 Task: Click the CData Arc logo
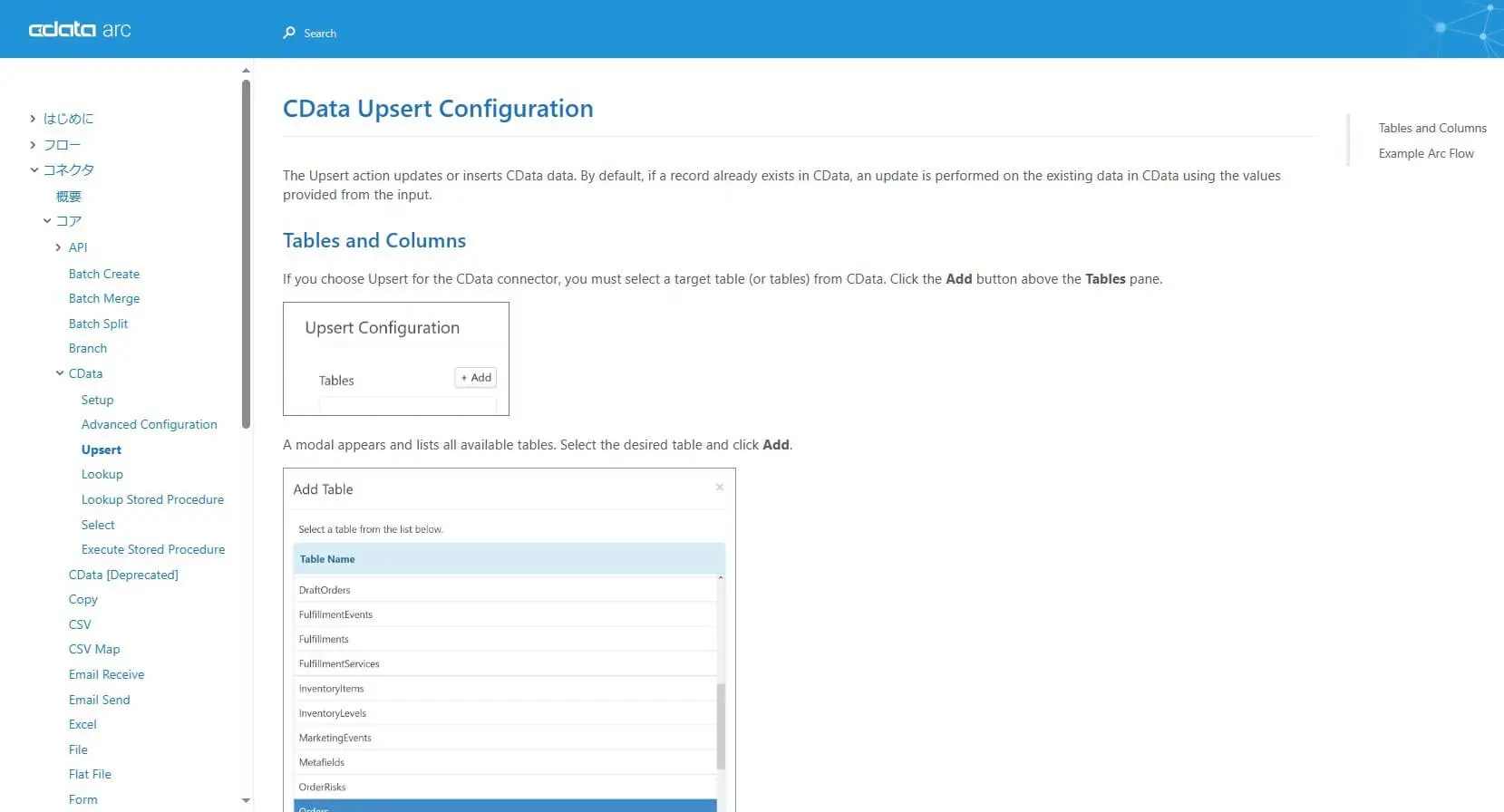pyautogui.click(x=80, y=30)
